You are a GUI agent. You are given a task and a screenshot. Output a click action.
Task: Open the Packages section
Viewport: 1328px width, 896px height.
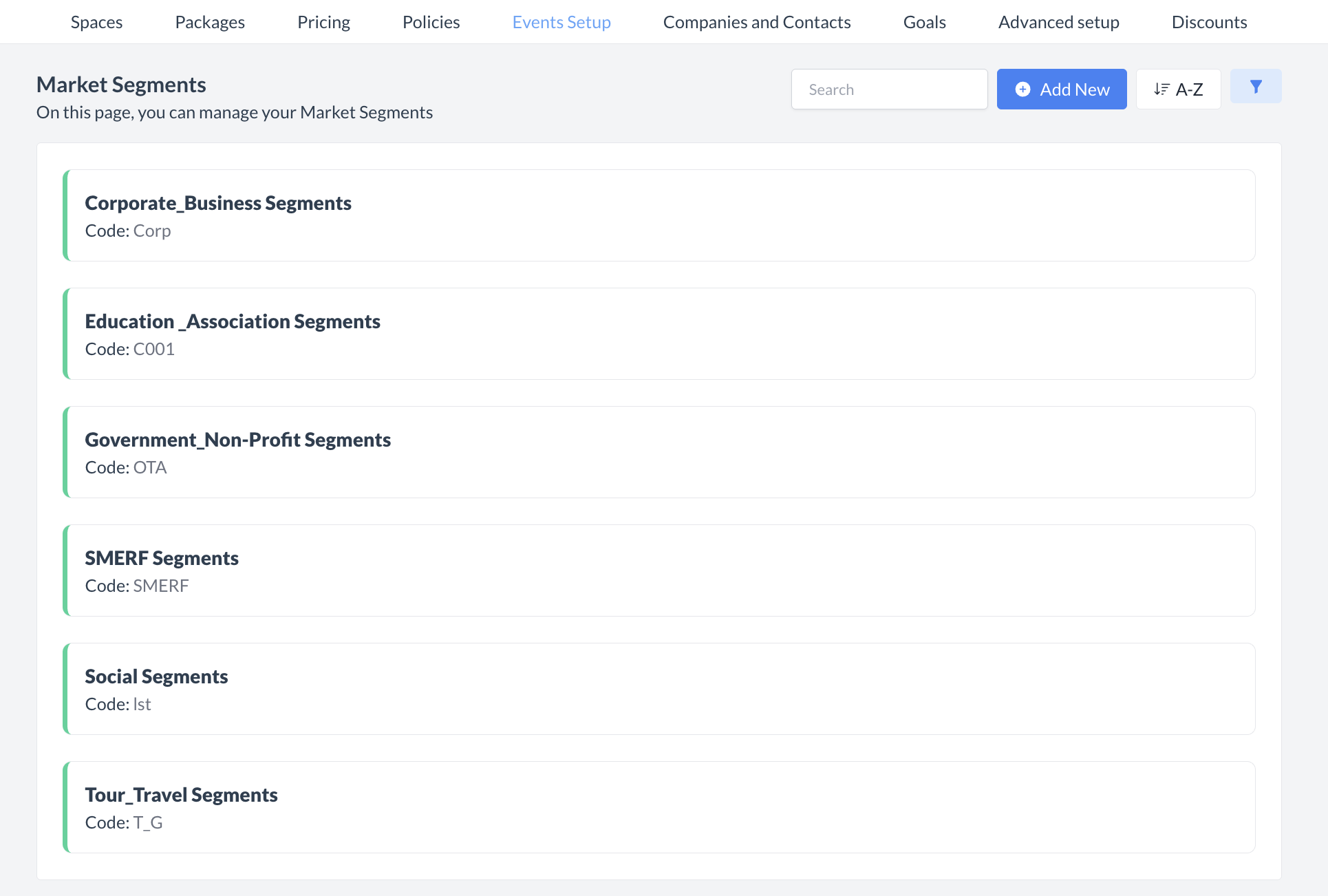tap(210, 21)
